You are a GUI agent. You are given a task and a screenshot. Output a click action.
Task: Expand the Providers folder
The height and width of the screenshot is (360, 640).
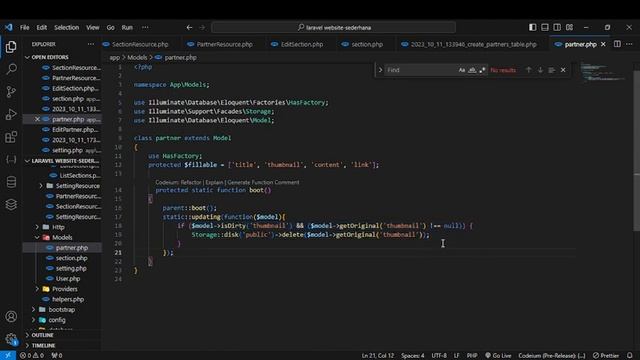tap(37, 289)
